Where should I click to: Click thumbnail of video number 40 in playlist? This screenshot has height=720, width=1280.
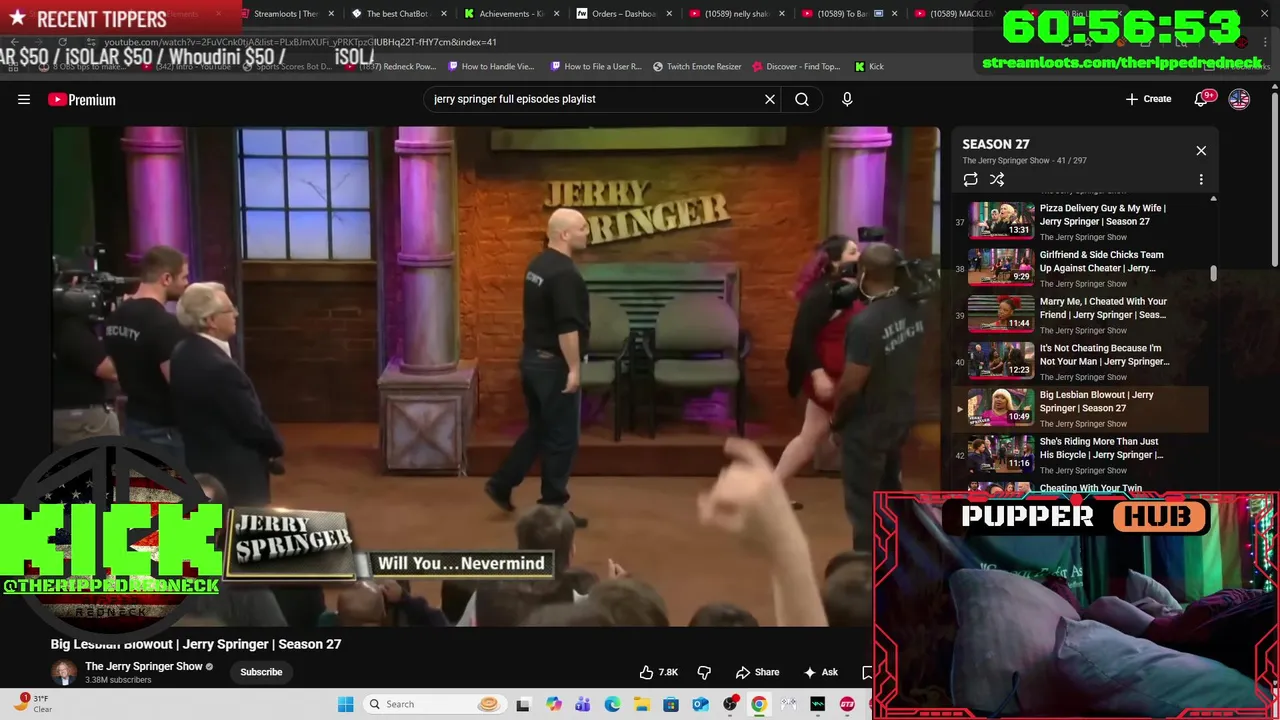coord(1001,361)
